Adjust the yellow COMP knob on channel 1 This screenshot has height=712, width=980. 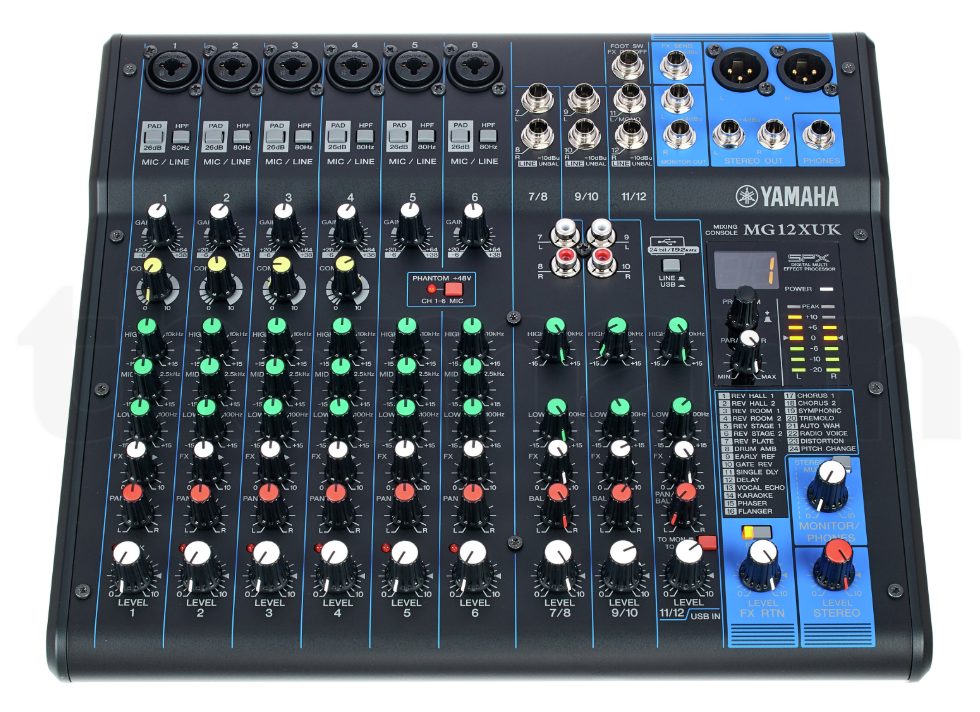tap(154, 279)
